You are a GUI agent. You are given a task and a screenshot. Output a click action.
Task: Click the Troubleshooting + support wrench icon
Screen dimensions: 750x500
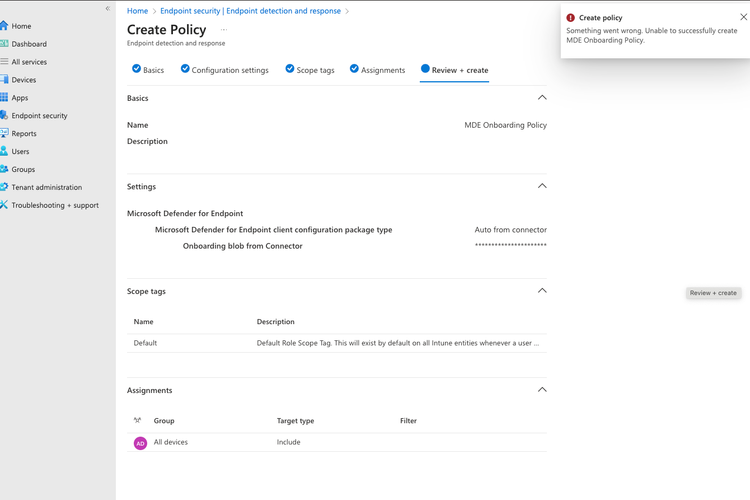4,205
